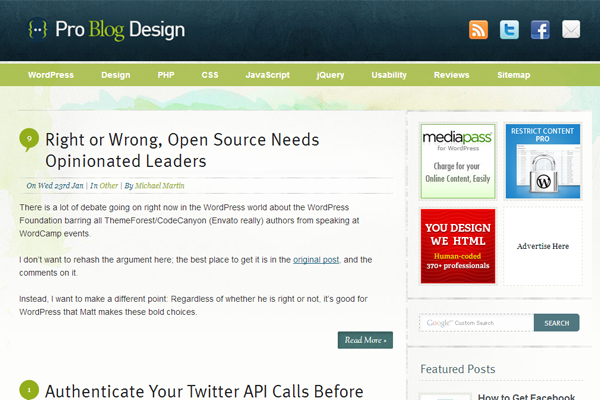Open the RSS feed icon
The height and width of the screenshot is (400, 600).
[x=478, y=29]
